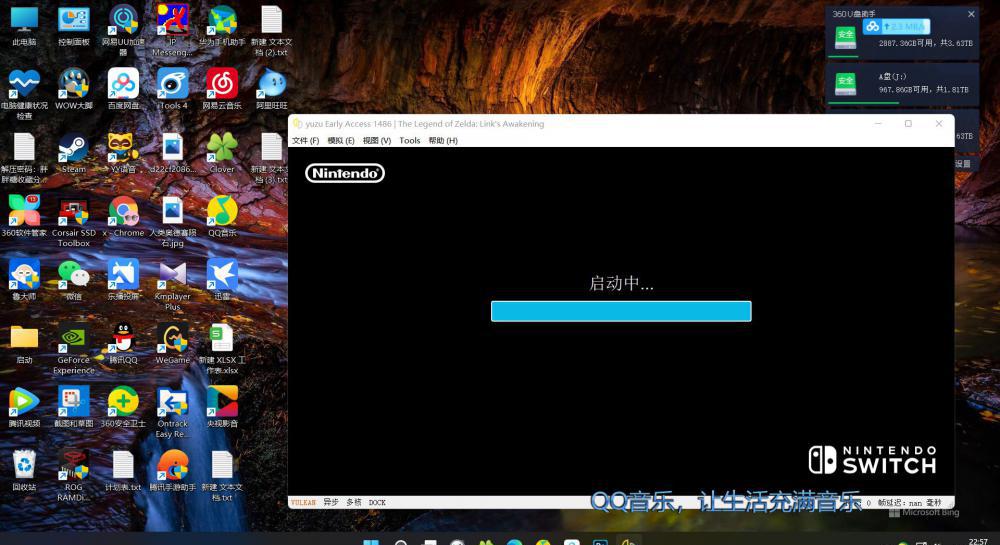Open 新建 文本文档 (2).txt file
Image resolution: width=1000 pixels, height=545 pixels.
[x=271, y=29]
